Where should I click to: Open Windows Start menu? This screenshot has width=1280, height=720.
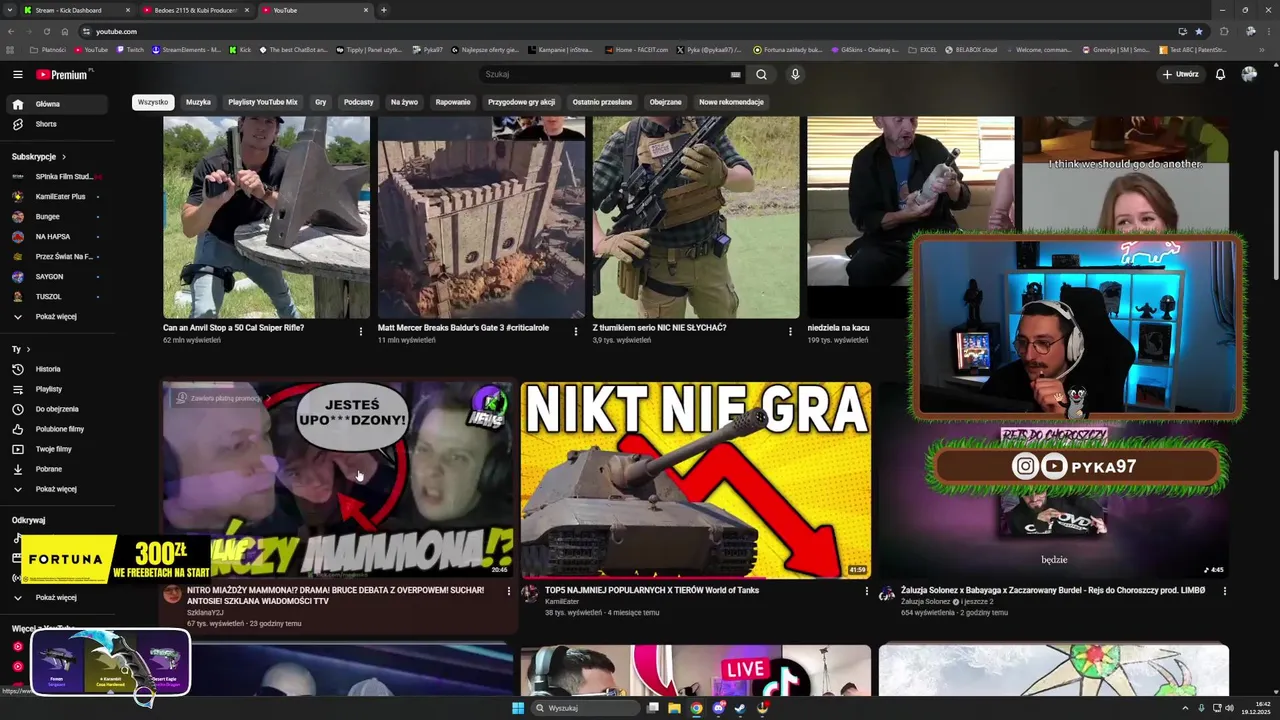pos(518,708)
